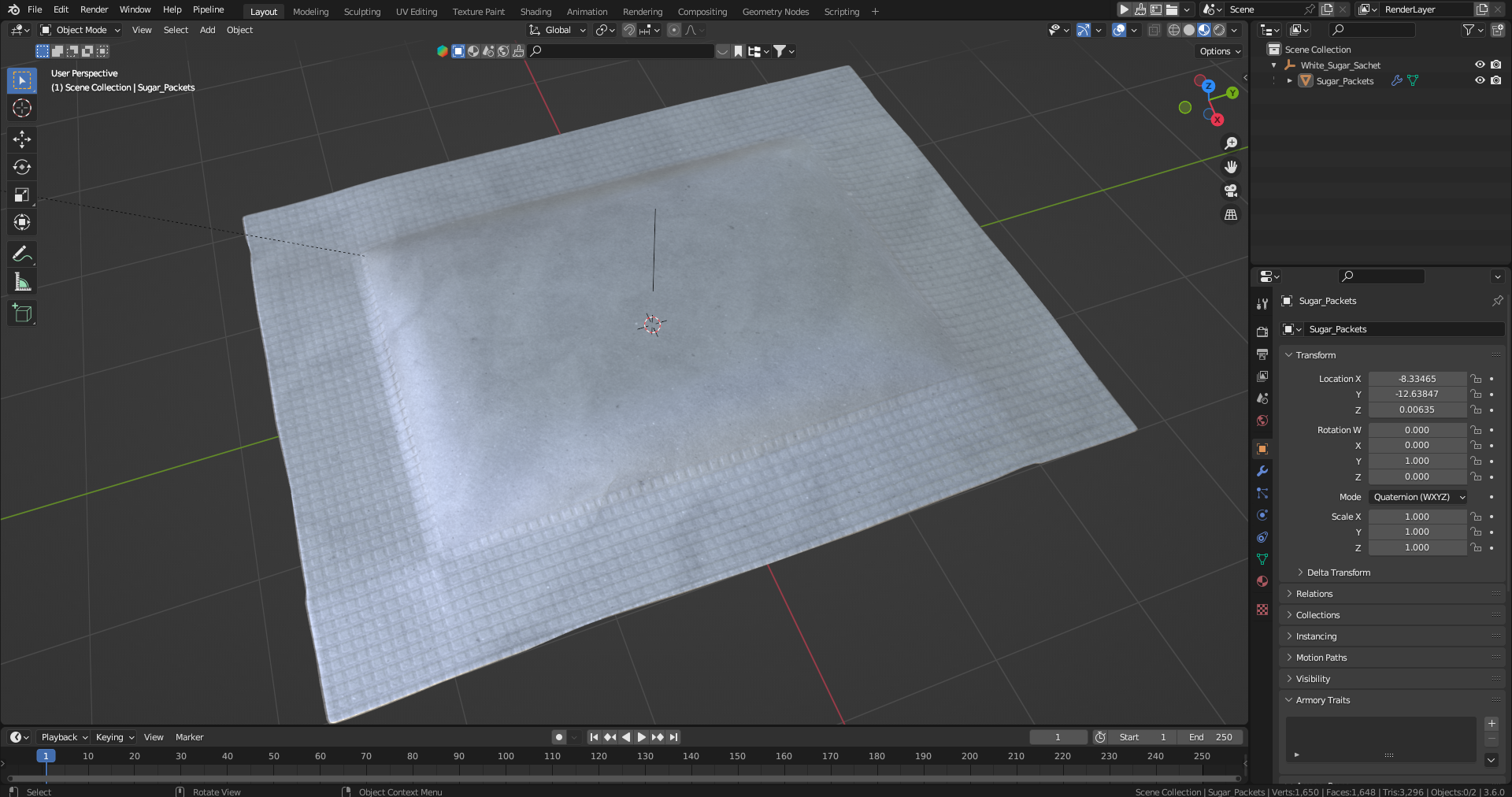Open the Render properties tab
1512x797 pixels.
click(x=1262, y=332)
